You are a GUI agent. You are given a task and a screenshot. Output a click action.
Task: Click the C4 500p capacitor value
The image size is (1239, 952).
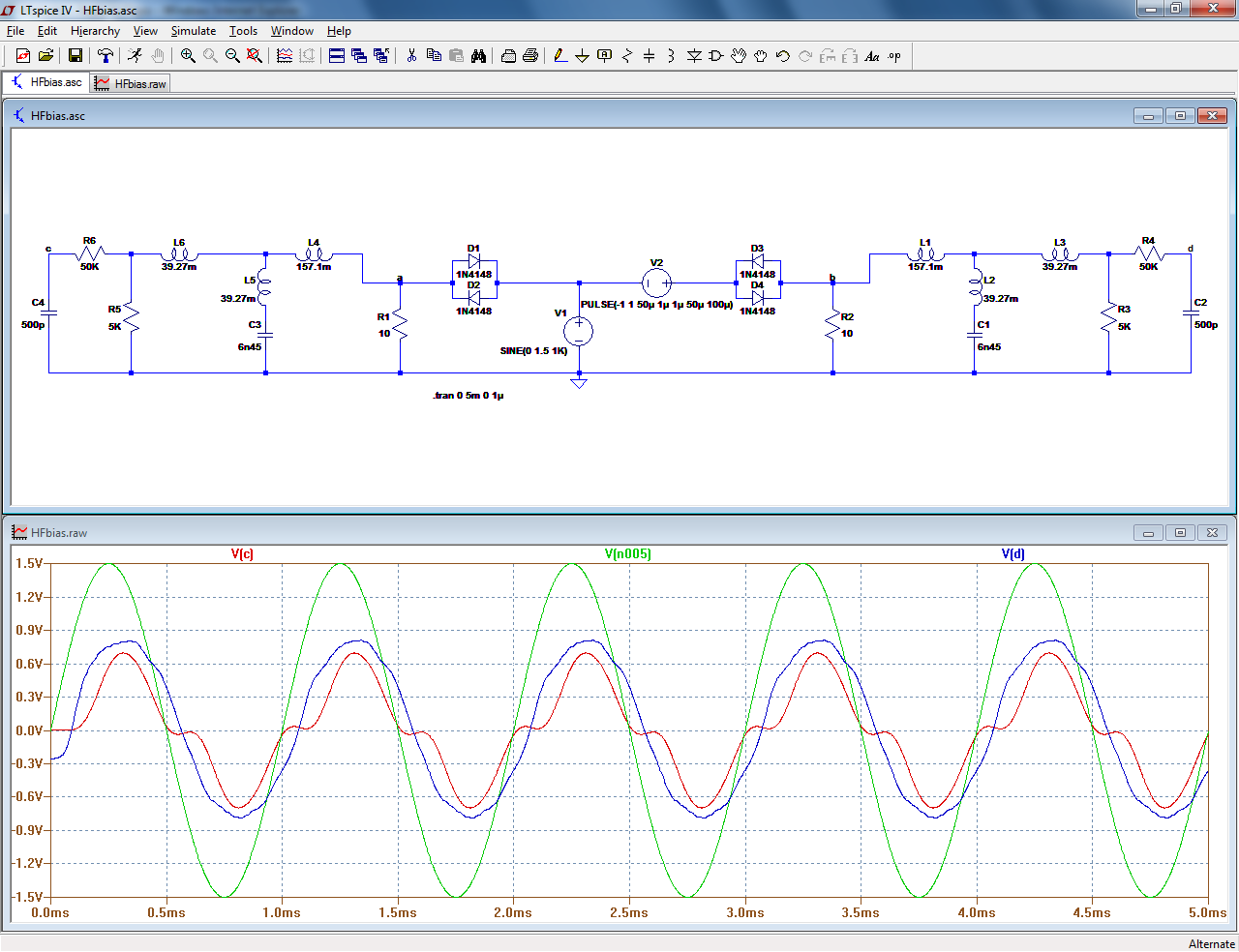[x=33, y=325]
